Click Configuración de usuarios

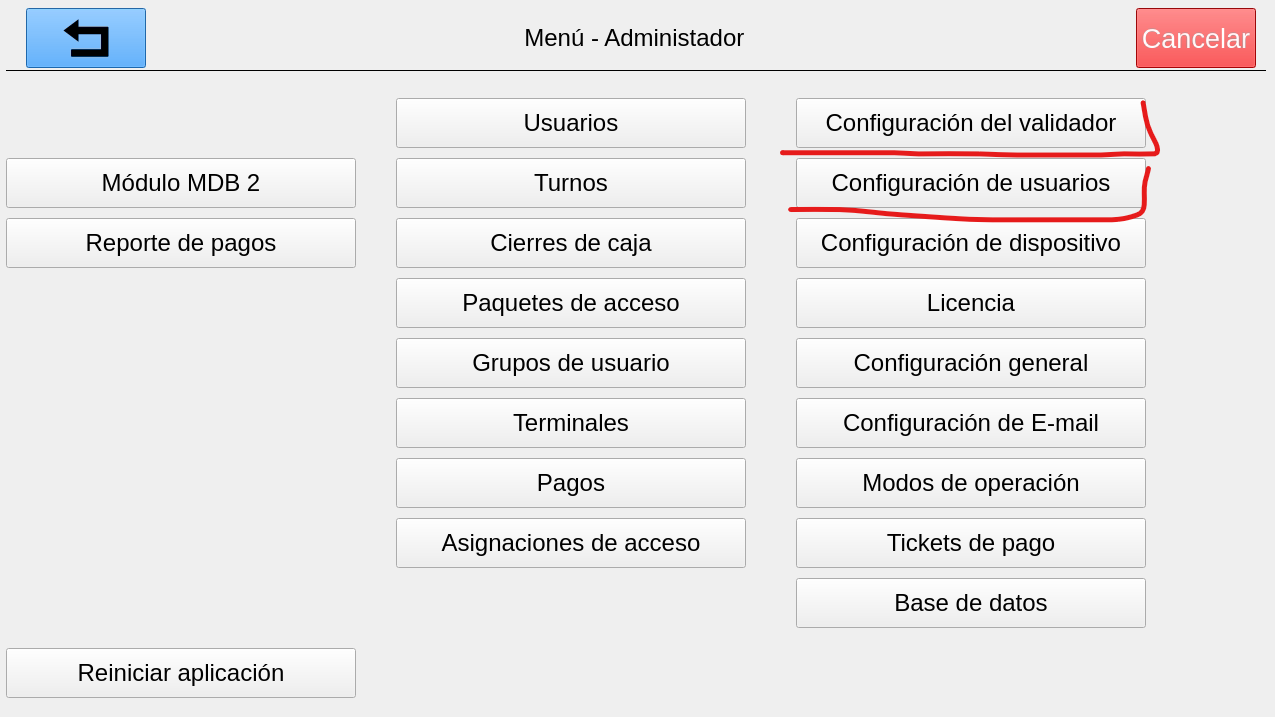point(970,183)
